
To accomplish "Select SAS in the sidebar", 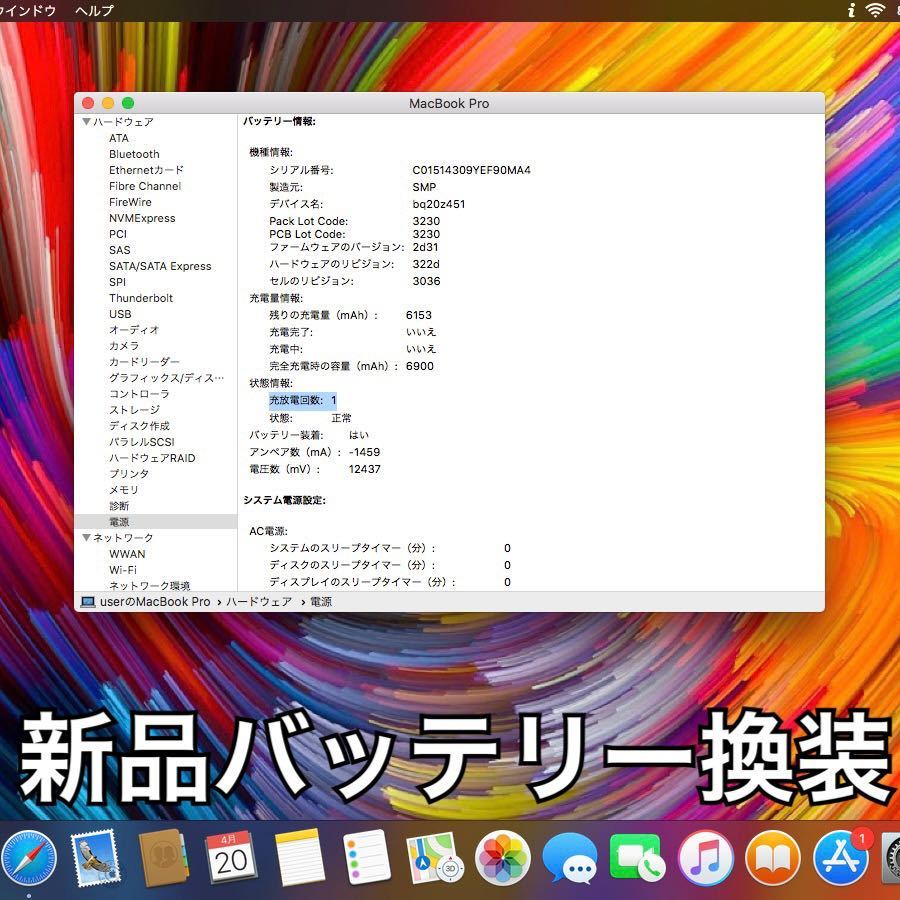I will coord(119,250).
